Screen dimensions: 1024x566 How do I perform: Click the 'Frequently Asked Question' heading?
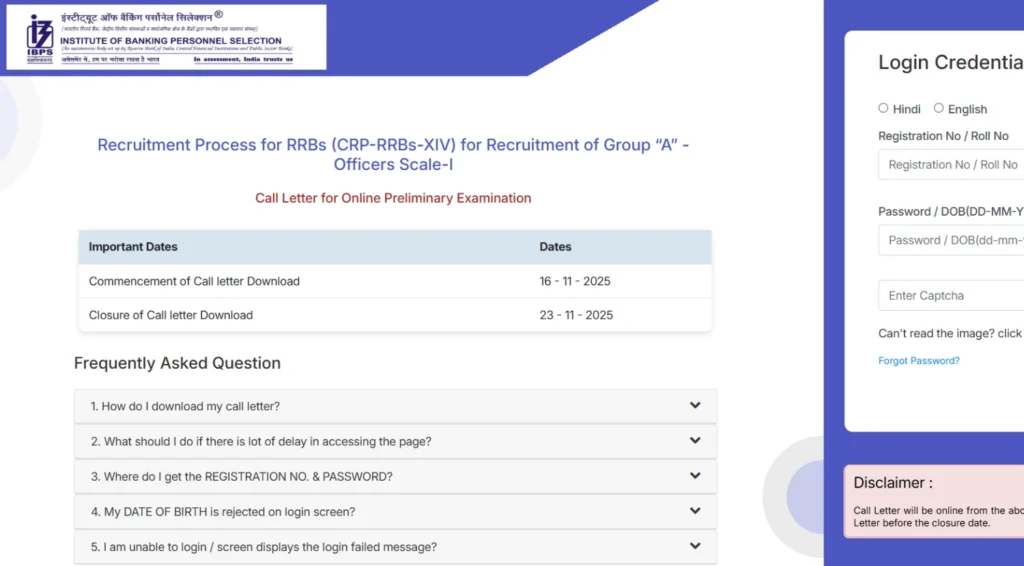(177, 363)
